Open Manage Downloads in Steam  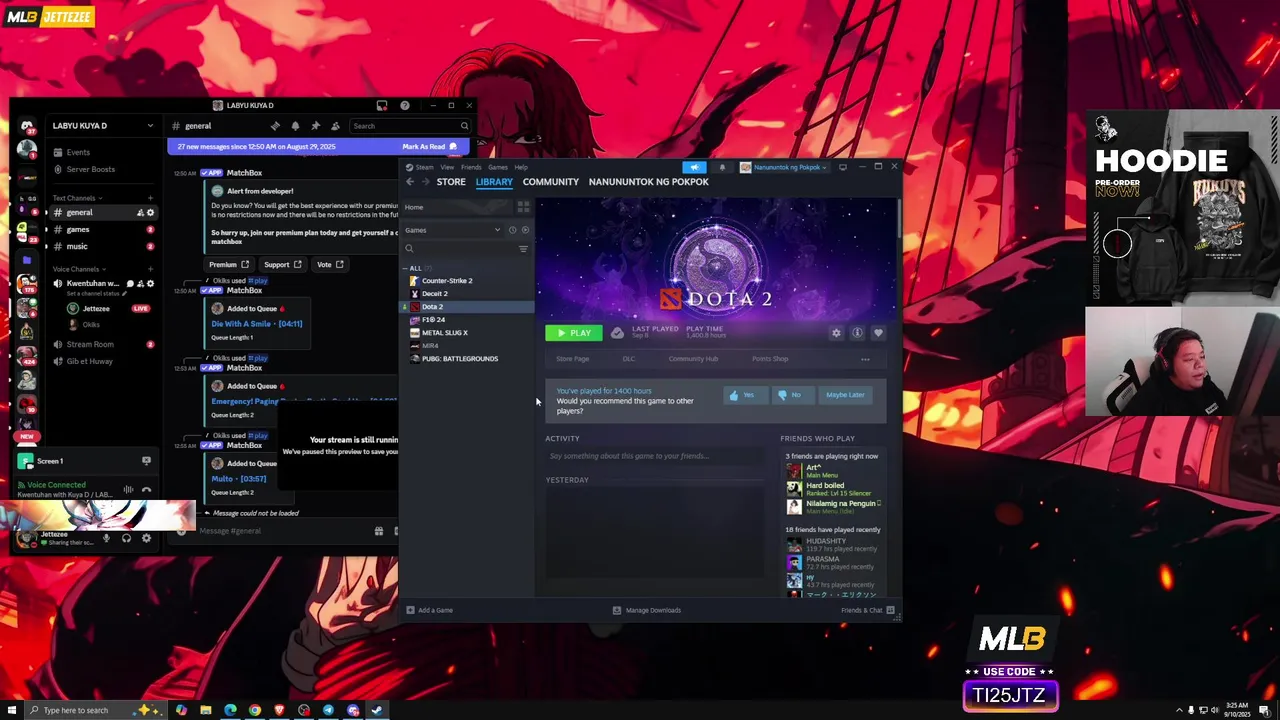(x=647, y=610)
